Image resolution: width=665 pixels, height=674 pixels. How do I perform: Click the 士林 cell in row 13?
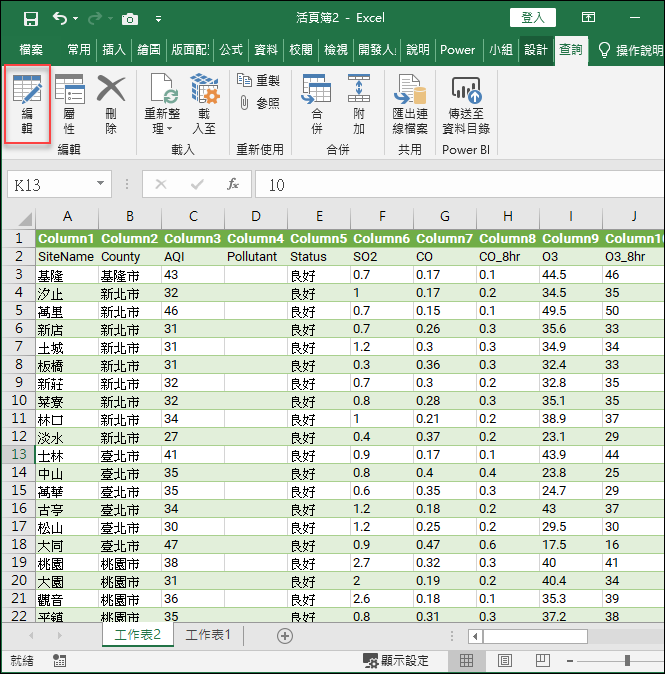[x=67, y=455]
